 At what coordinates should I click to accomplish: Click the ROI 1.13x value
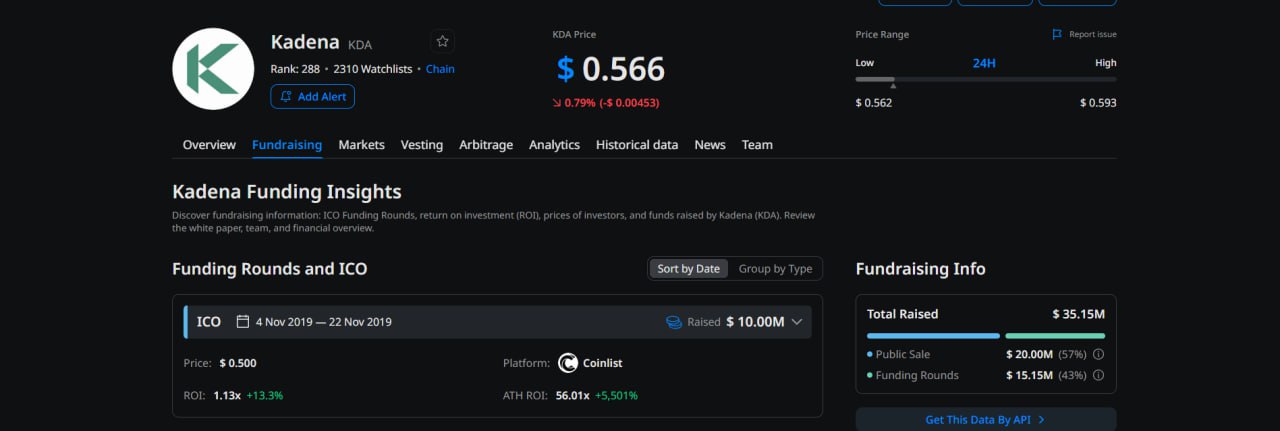[x=227, y=395]
